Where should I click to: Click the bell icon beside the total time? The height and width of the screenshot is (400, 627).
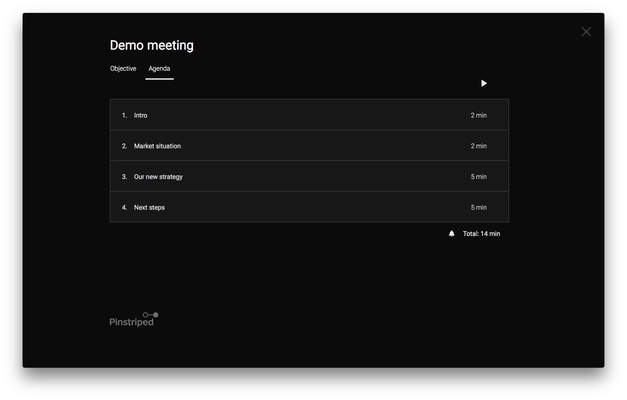tap(451, 234)
